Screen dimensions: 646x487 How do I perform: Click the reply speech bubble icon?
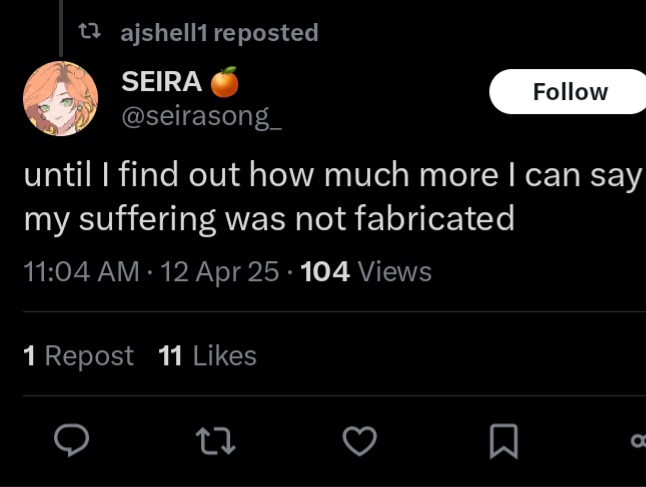point(71,441)
